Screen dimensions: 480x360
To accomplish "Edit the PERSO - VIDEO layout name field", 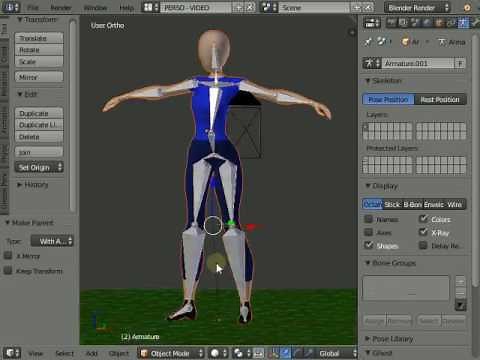I will (x=196, y=7).
